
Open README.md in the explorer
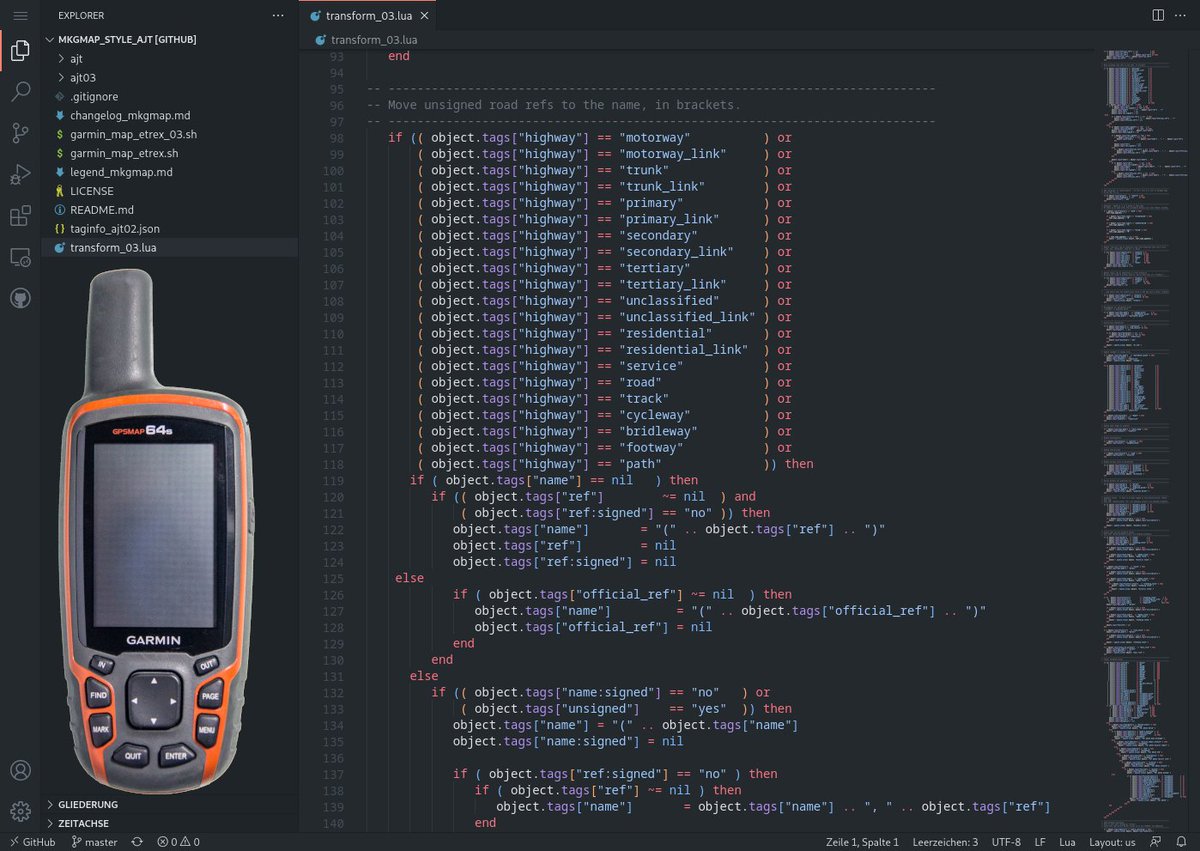tap(170, 210)
